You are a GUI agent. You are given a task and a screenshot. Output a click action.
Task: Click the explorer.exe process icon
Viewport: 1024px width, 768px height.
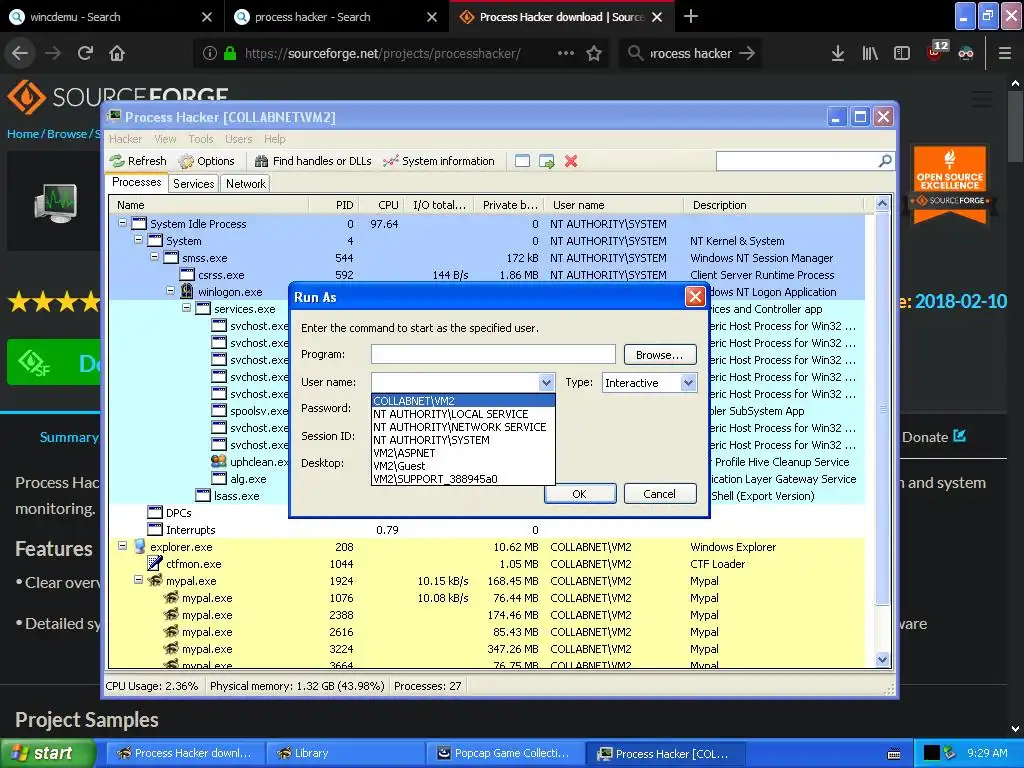[139, 547]
